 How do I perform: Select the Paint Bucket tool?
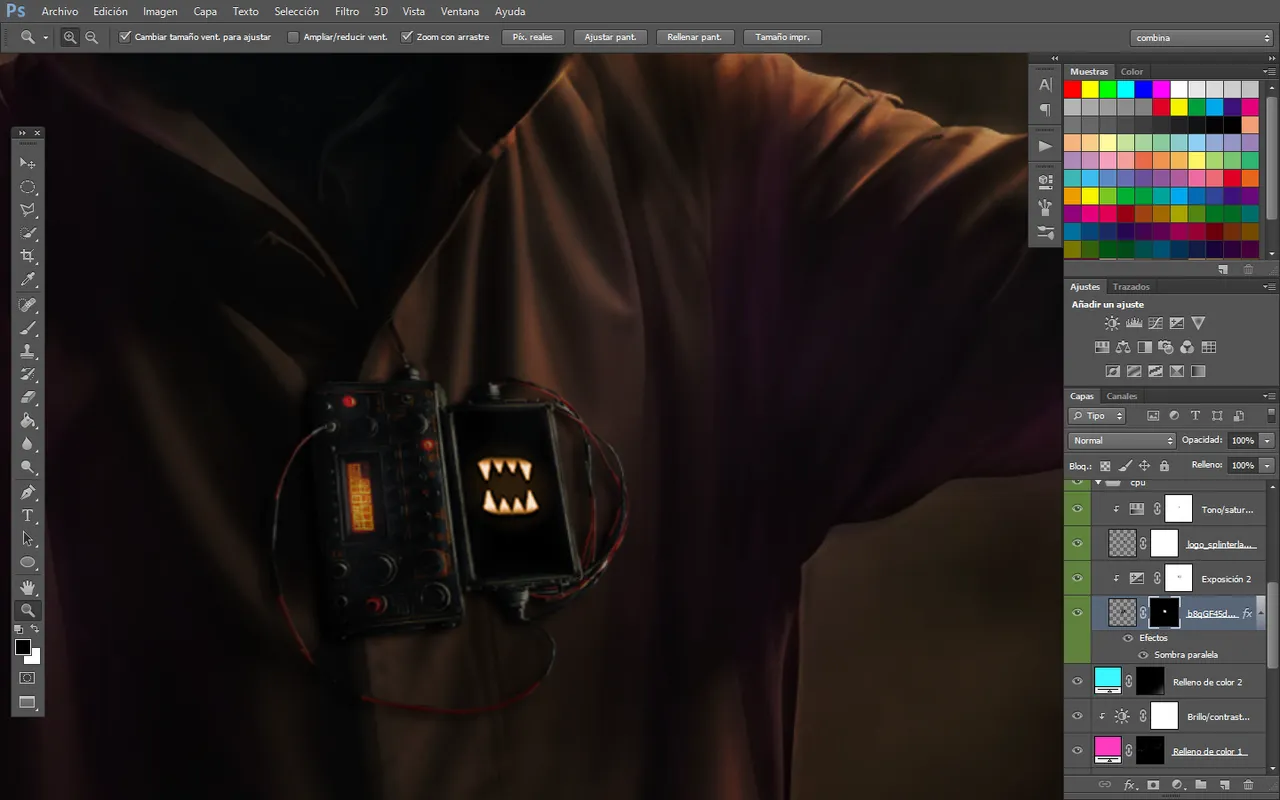(x=28, y=422)
